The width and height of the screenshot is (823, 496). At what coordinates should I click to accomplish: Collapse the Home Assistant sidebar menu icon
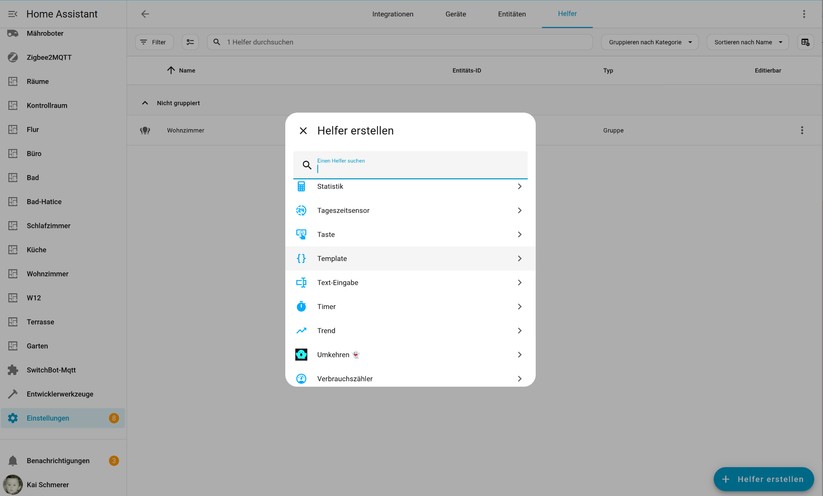pyautogui.click(x=13, y=14)
